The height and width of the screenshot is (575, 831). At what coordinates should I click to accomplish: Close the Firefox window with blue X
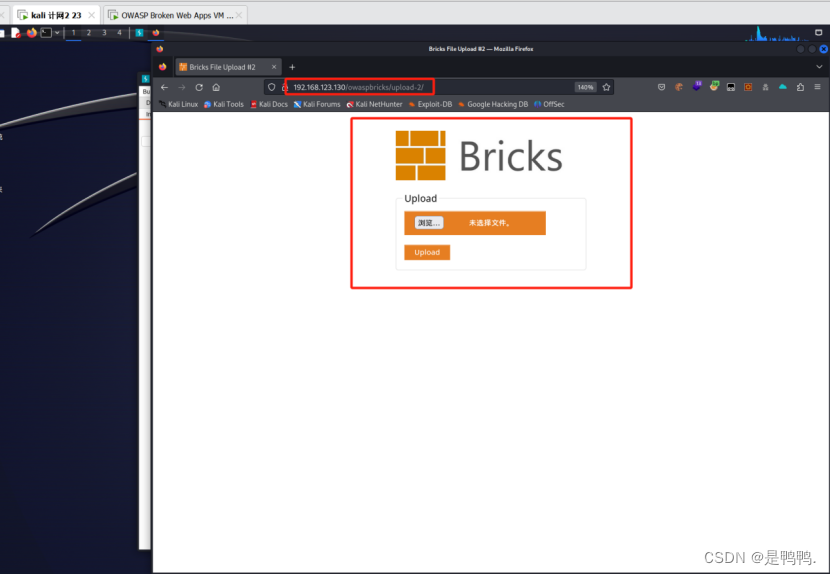tap(824, 49)
